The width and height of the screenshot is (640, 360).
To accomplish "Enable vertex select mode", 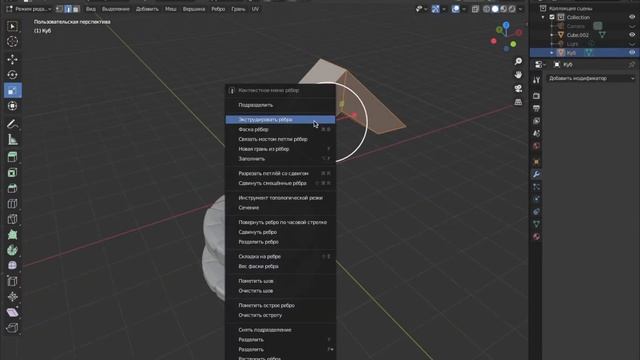I will (x=60, y=9).
